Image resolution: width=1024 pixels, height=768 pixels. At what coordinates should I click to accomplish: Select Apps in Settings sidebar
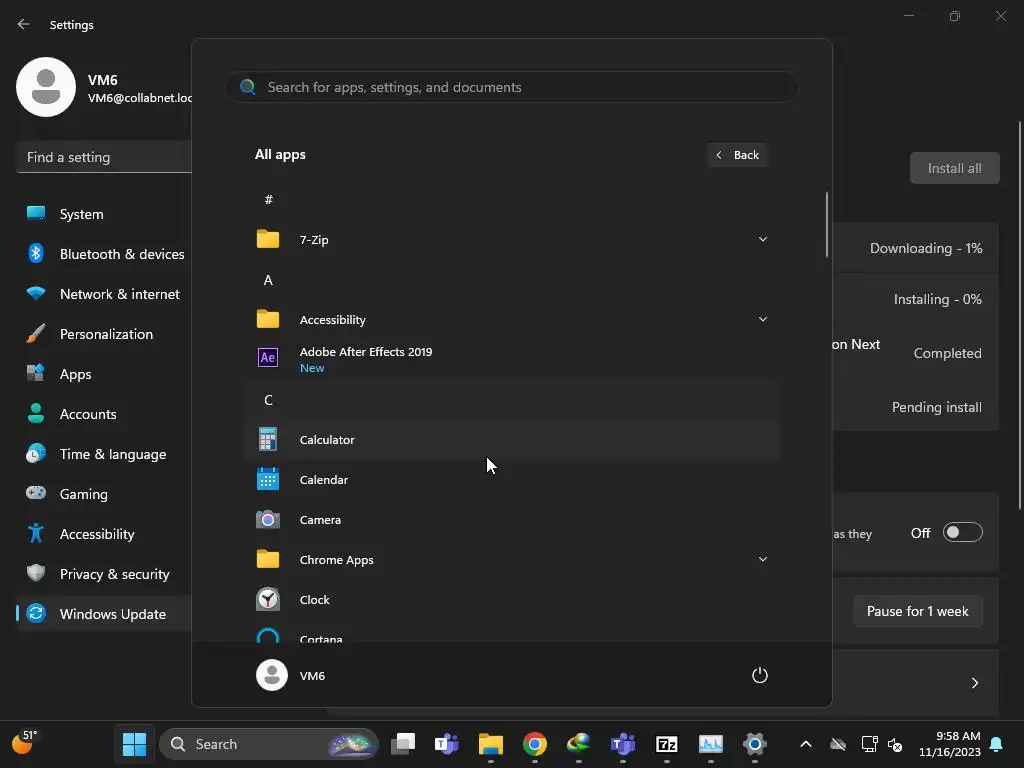coord(104,374)
